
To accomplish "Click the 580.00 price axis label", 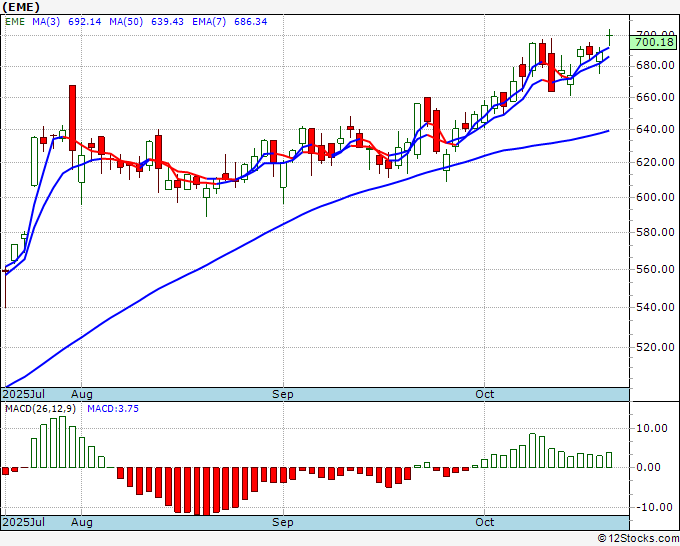I will pyautogui.click(x=655, y=232).
